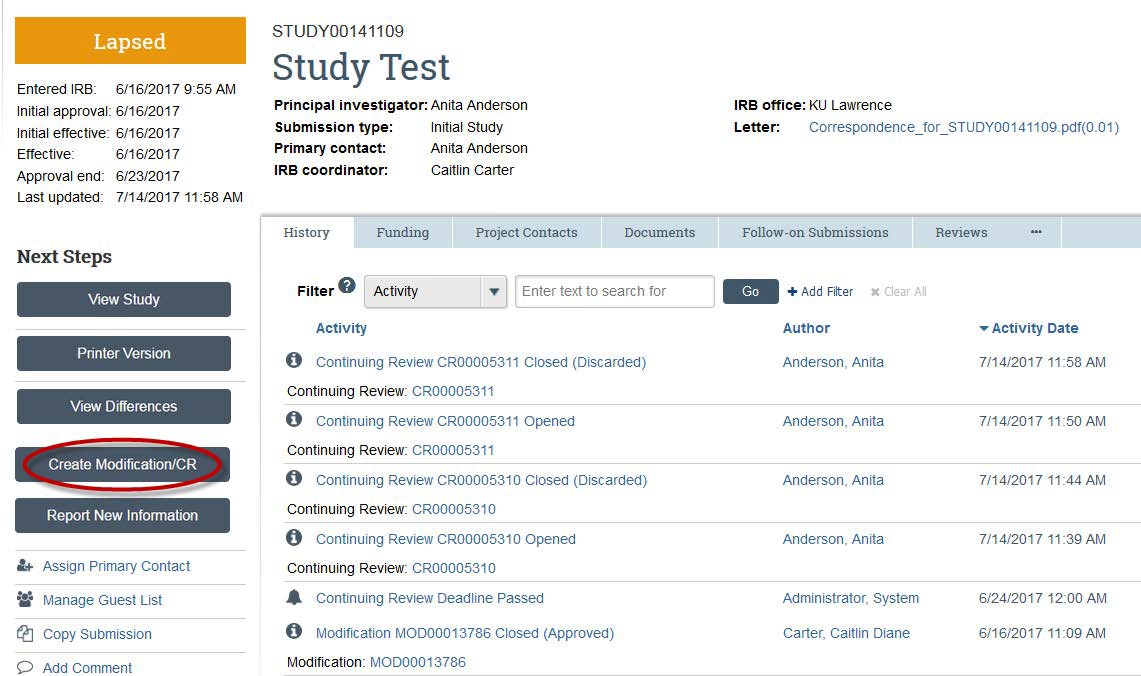Click the Manage Guest List link
The image size is (1141, 676).
pos(103,600)
